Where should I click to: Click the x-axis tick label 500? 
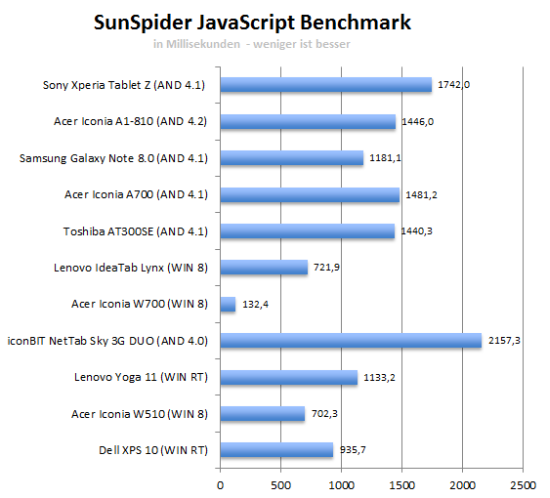(x=281, y=486)
